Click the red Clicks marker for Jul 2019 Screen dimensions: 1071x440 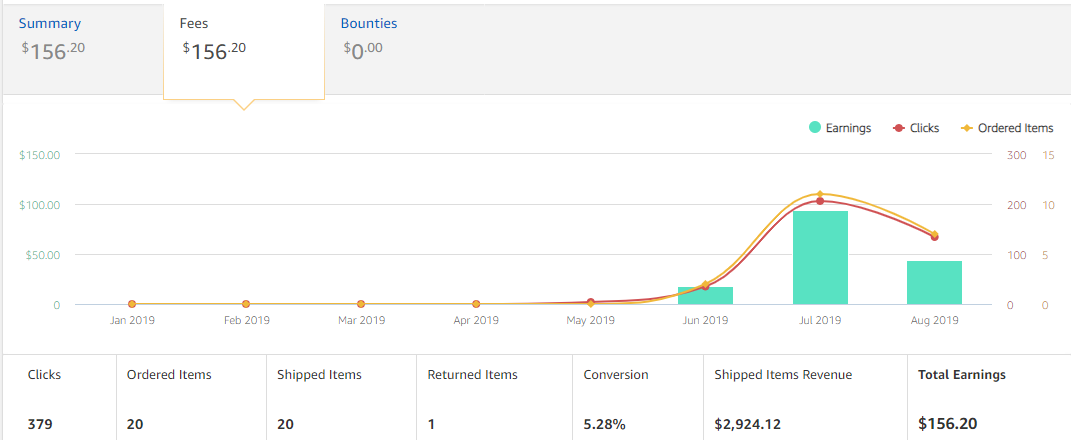click(820, 201)
